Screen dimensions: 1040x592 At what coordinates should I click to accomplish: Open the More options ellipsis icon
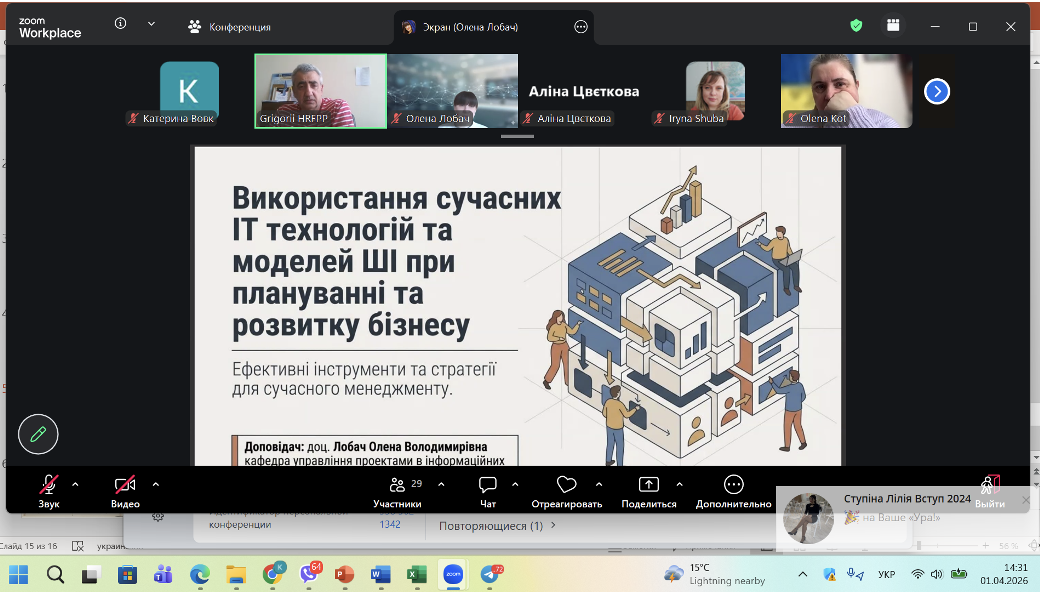[x=733, y=485]
